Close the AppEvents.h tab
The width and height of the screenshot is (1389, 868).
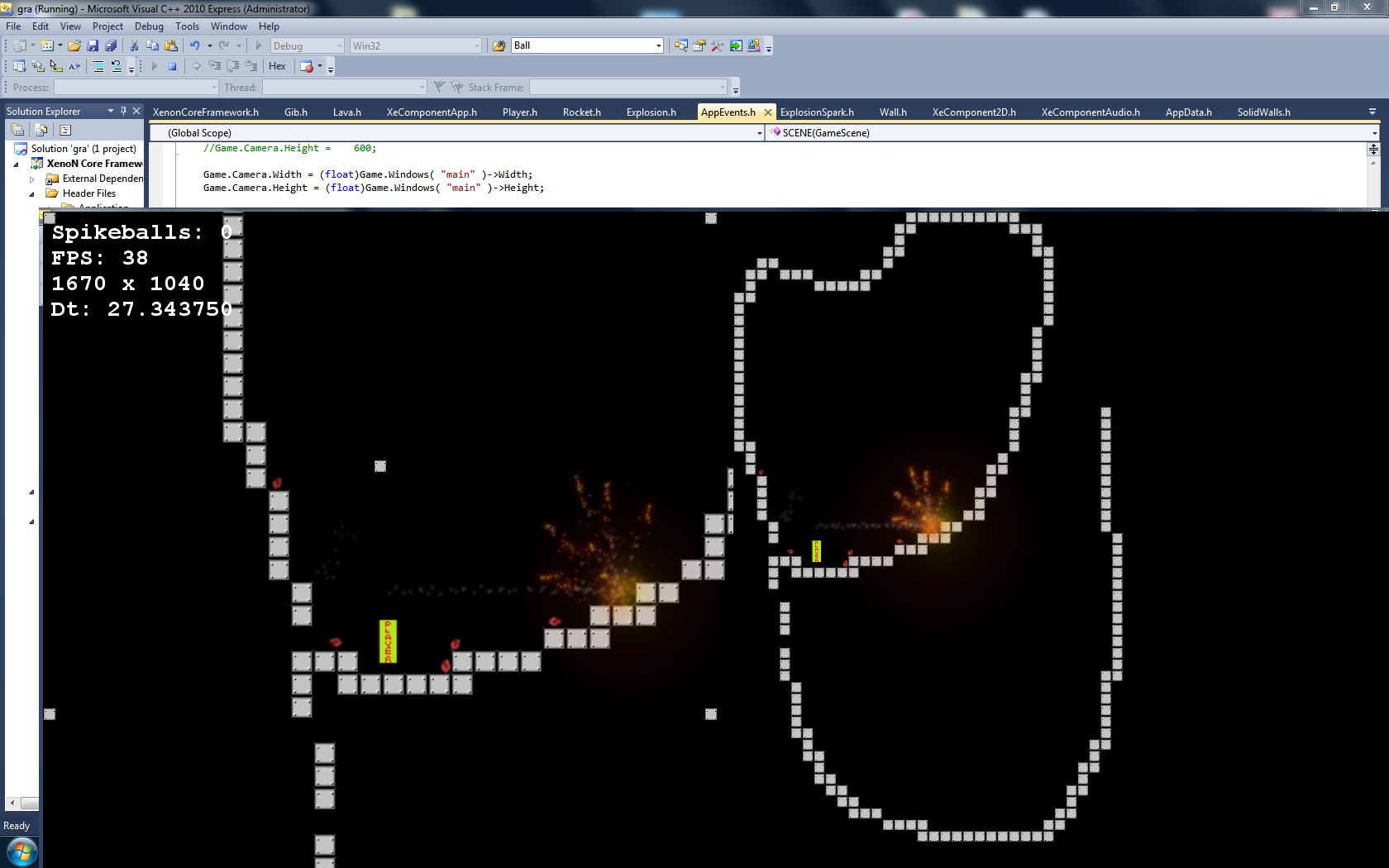tap(768, 112)
